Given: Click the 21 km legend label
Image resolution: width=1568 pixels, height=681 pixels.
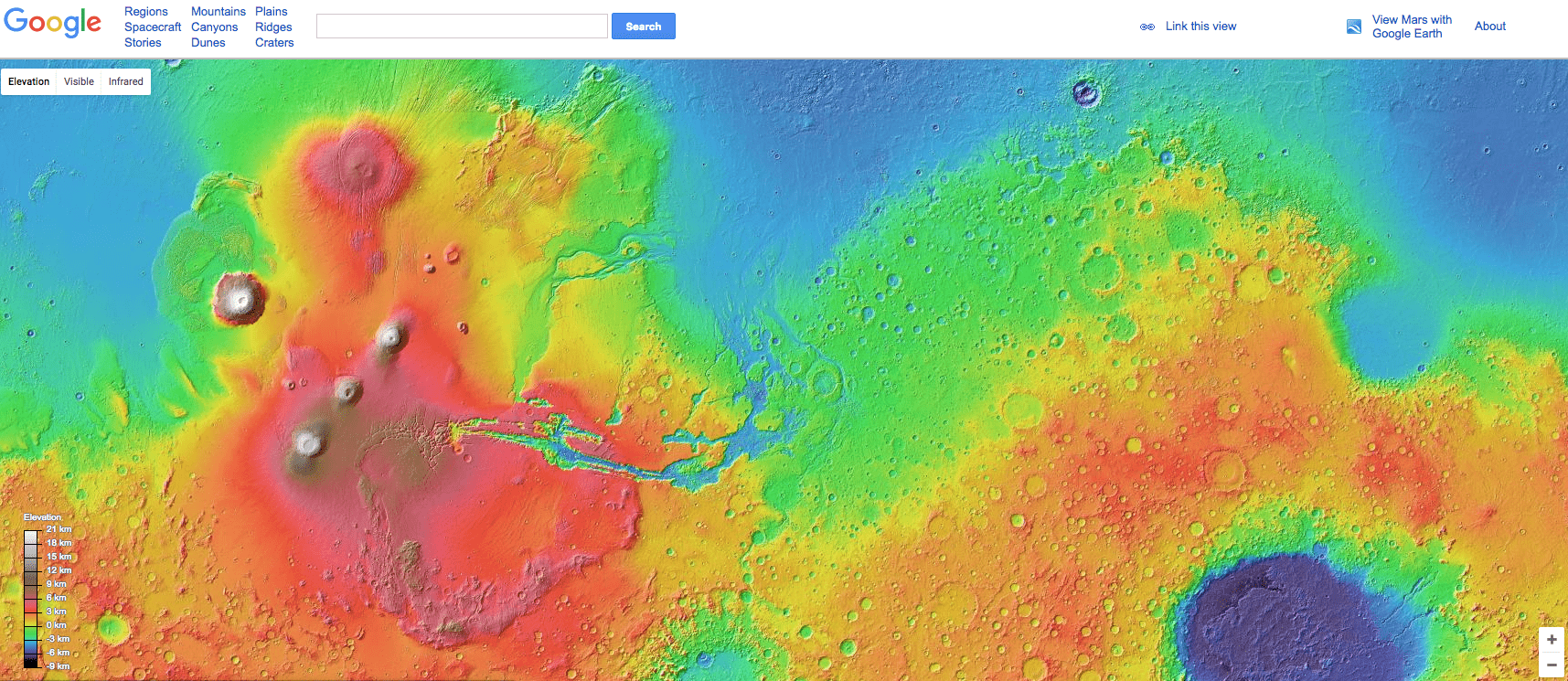Looking at the screenshot, I should tap(59, 529).
